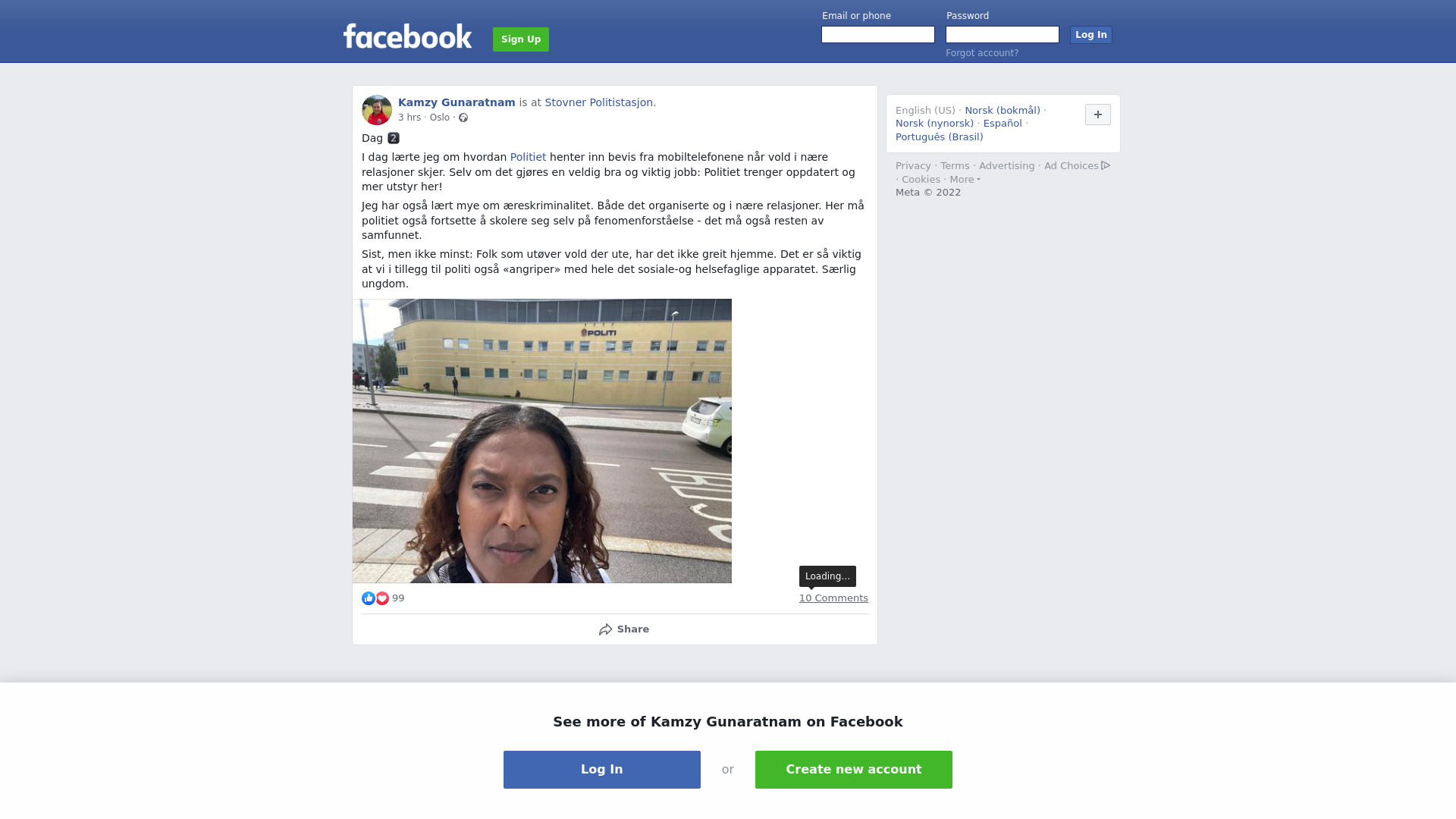Click the Create new account button
1456x819 pixels.
point(854,770)
